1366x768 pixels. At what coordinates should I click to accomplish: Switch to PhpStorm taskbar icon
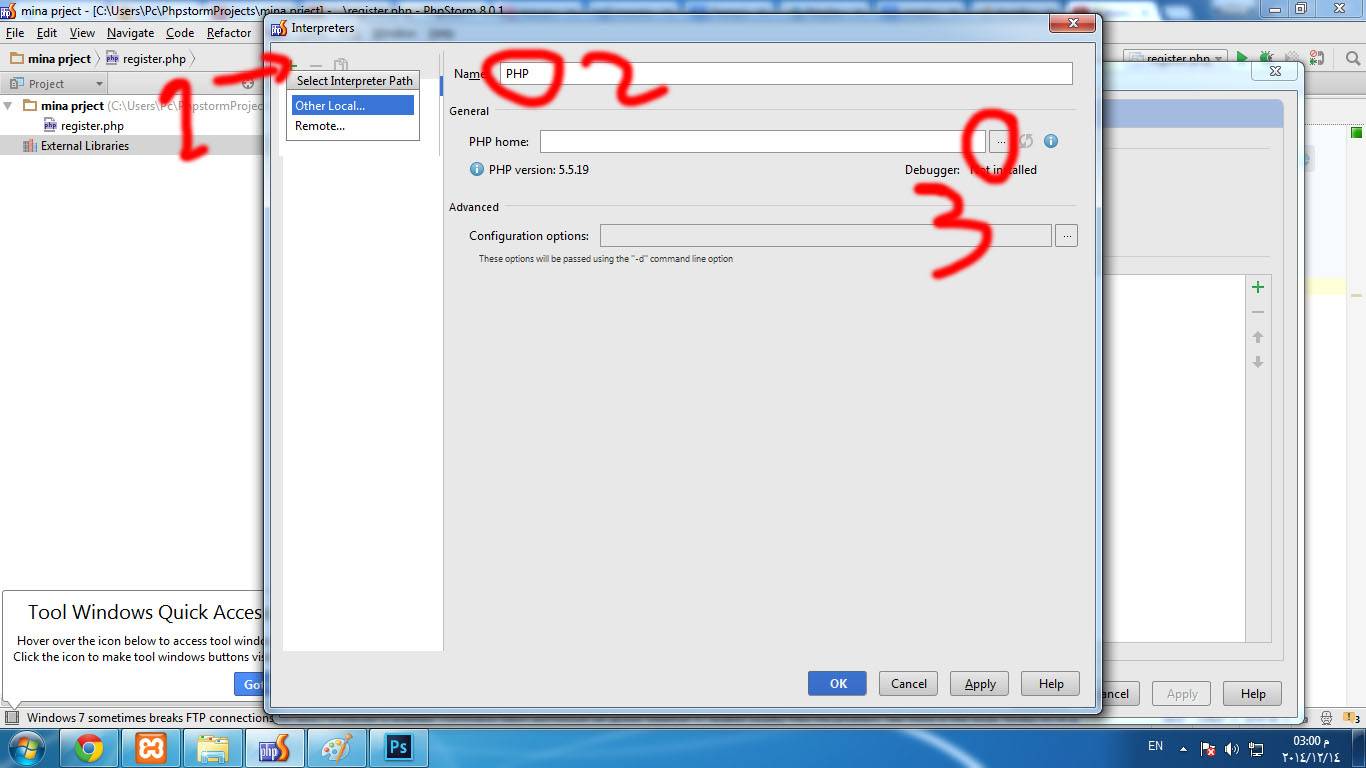(x=275, y=748)
